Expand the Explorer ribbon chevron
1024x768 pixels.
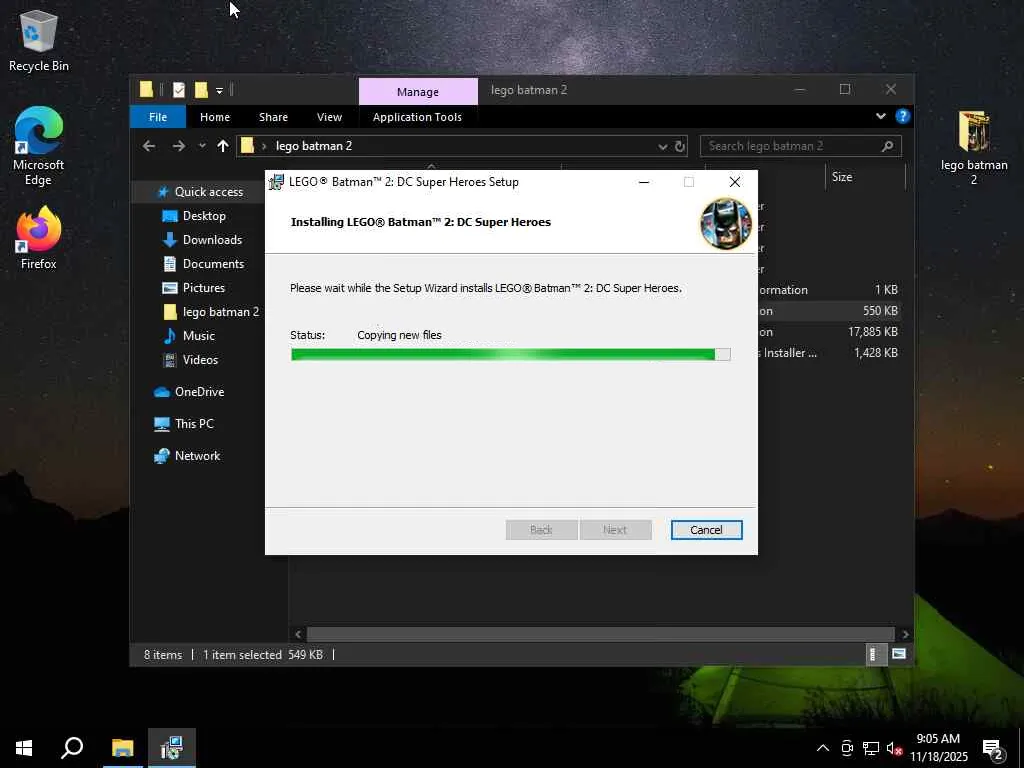pyautogui.click(x=880, y=116)
